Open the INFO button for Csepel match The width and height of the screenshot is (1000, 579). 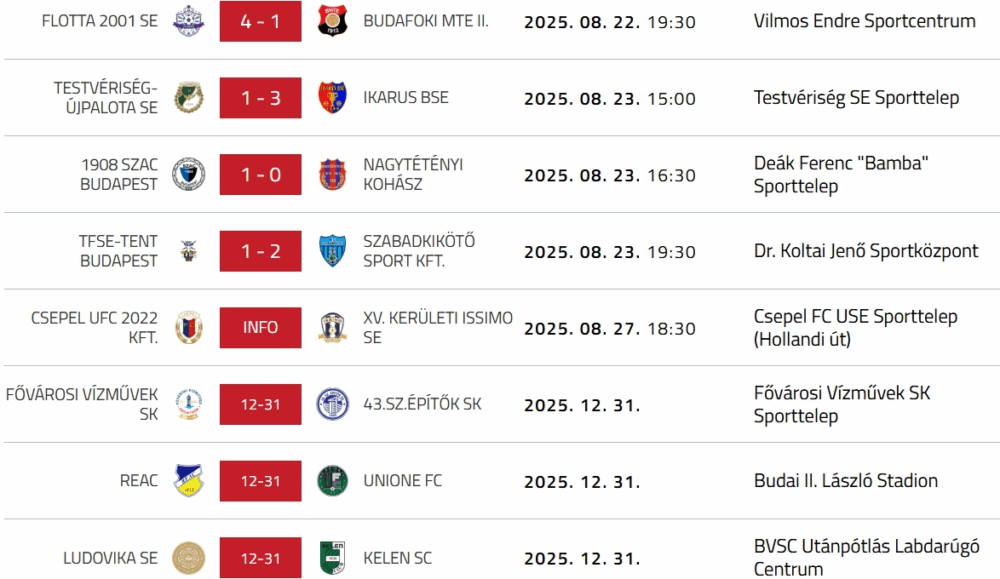pyautogui.click(x=260, y=327)
